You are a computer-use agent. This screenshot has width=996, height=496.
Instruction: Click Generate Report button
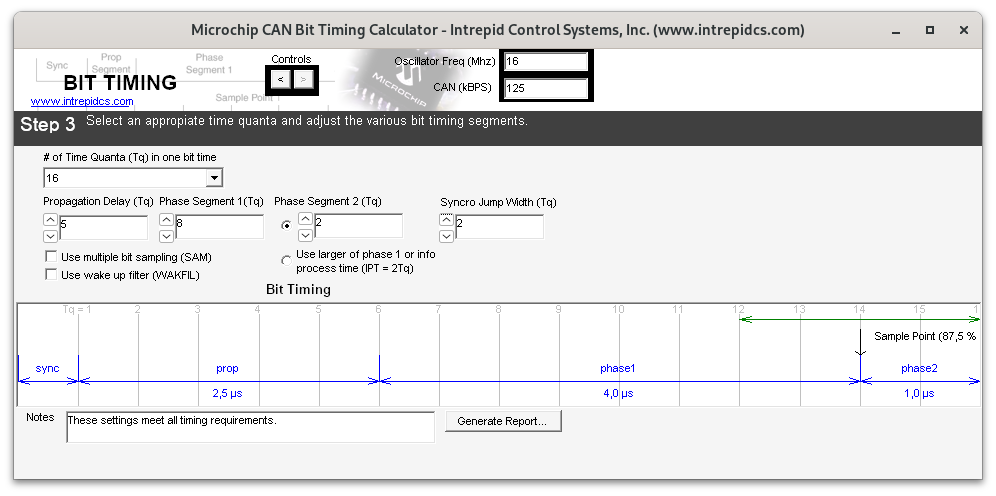(x=502, y=421)
